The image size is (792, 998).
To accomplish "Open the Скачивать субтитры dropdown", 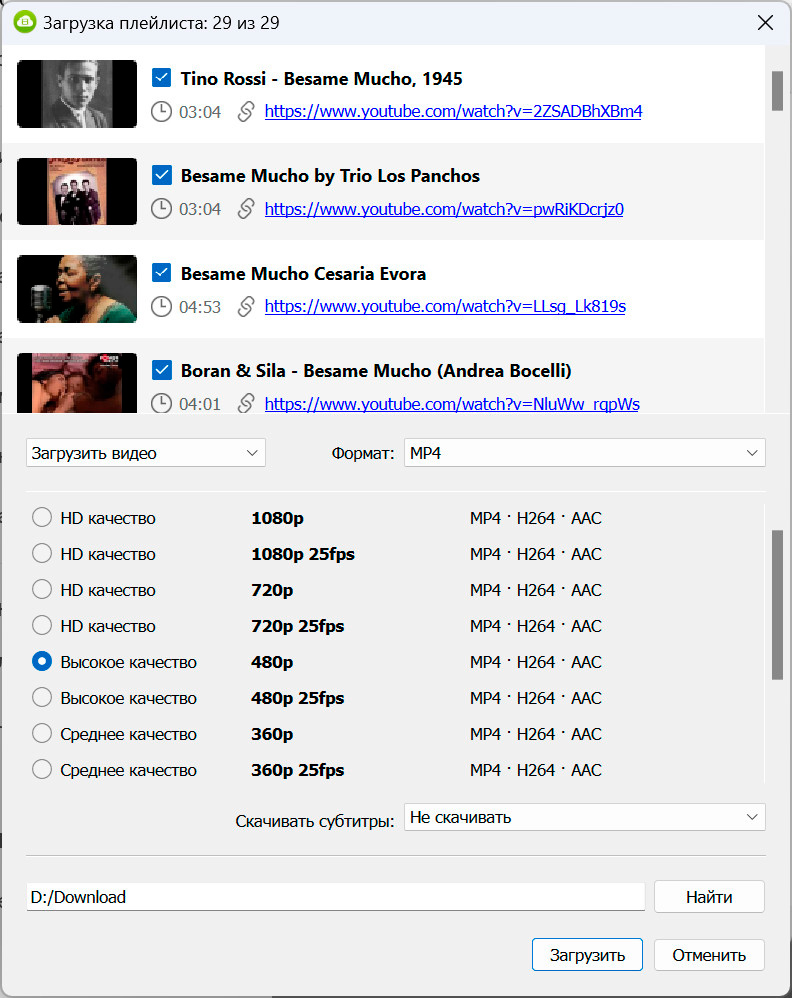I will (584, 817).
